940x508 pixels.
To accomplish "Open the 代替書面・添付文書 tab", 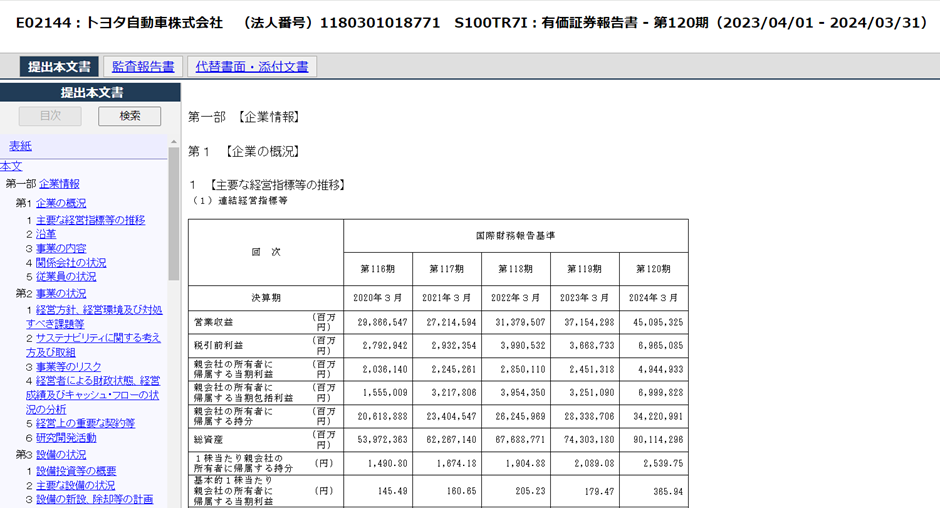I will 252,67.
